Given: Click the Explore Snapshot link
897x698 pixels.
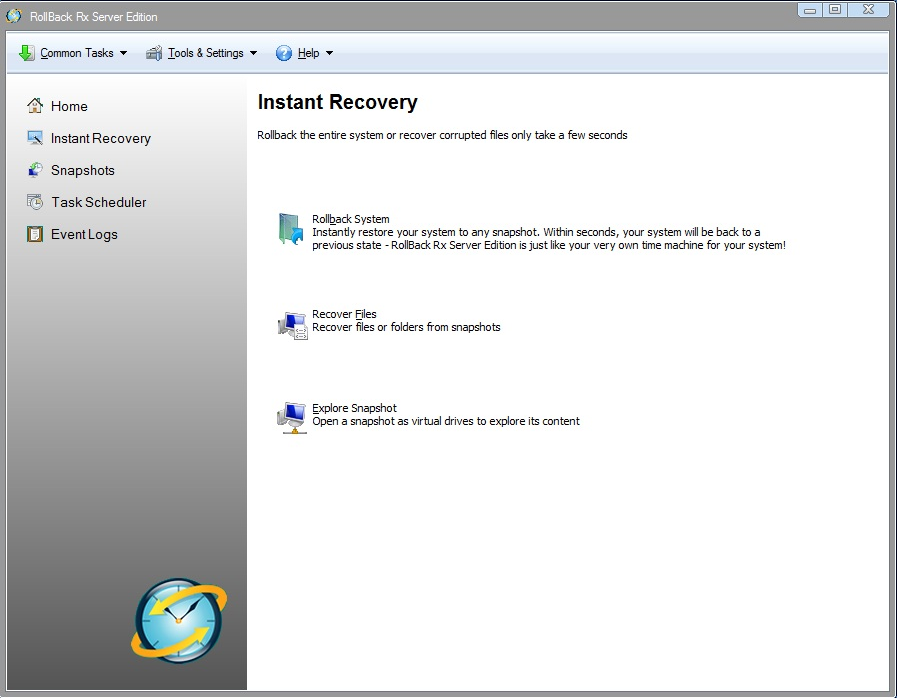Looking at the screenshot, I should tap(354, 408).
